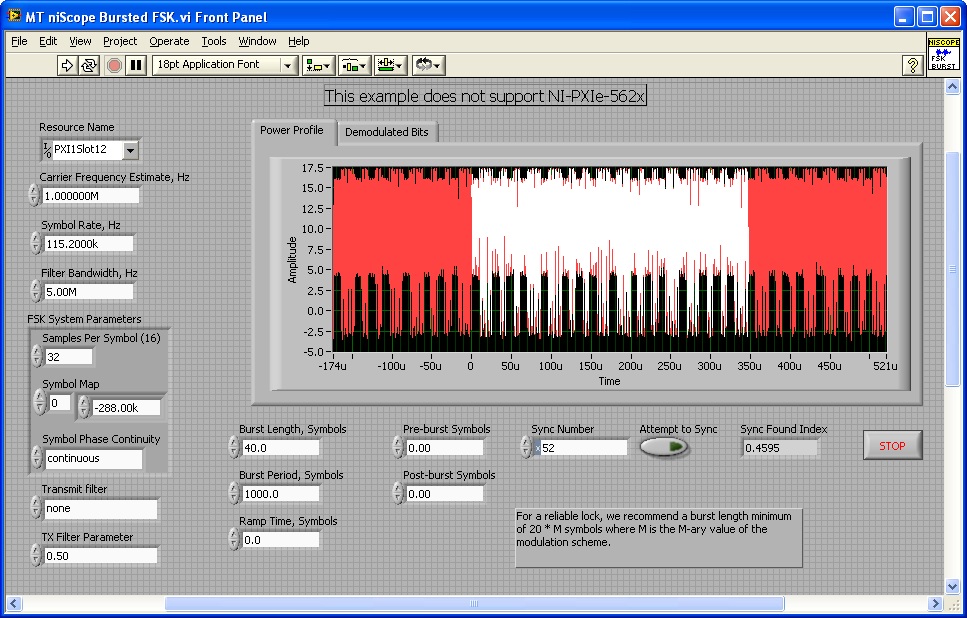This screenshot has width=967, height=618.
Task: Click the Samples Per Symbol field 32
Action: [x=68, y=356]
